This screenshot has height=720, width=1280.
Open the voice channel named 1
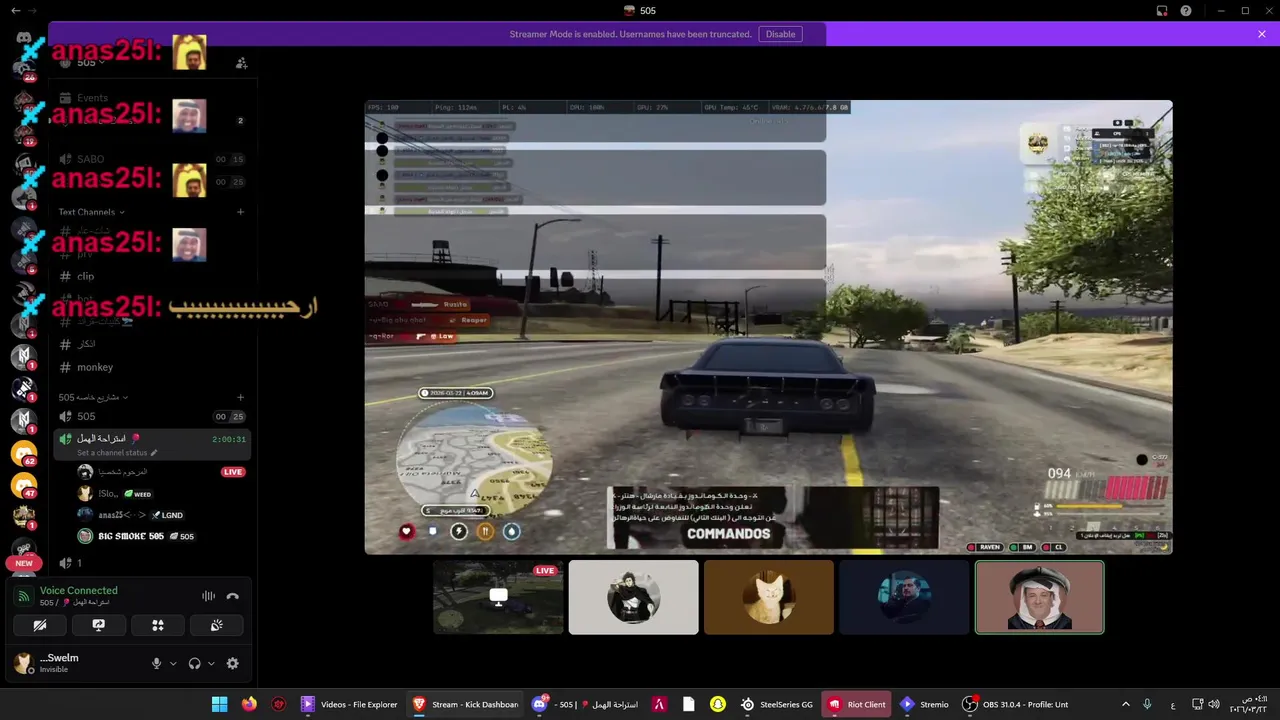tap(150, 563)
